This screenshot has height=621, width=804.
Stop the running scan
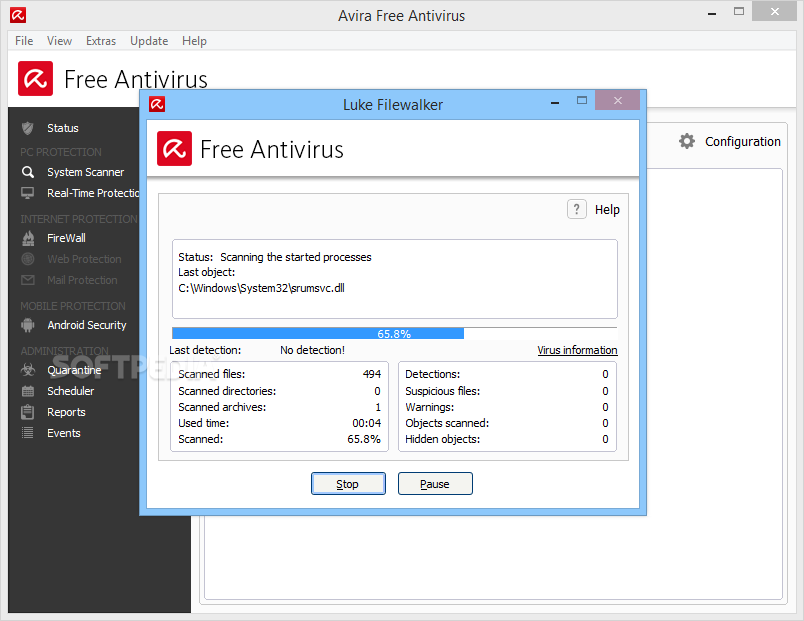point(348,484)
